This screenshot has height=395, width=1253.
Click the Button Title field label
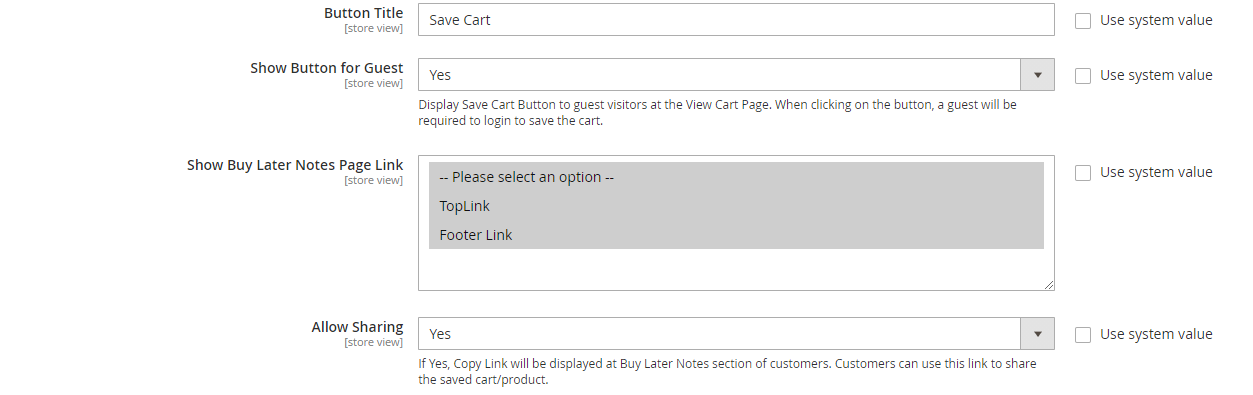click(363, 13)
